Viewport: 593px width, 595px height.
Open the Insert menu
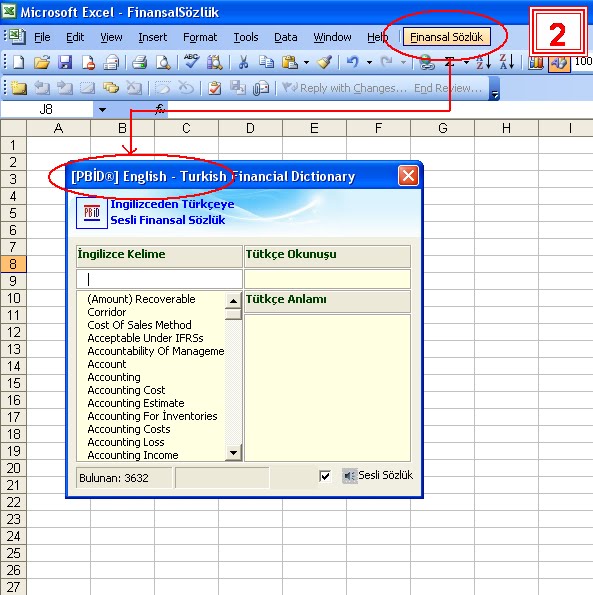(153, 37)
